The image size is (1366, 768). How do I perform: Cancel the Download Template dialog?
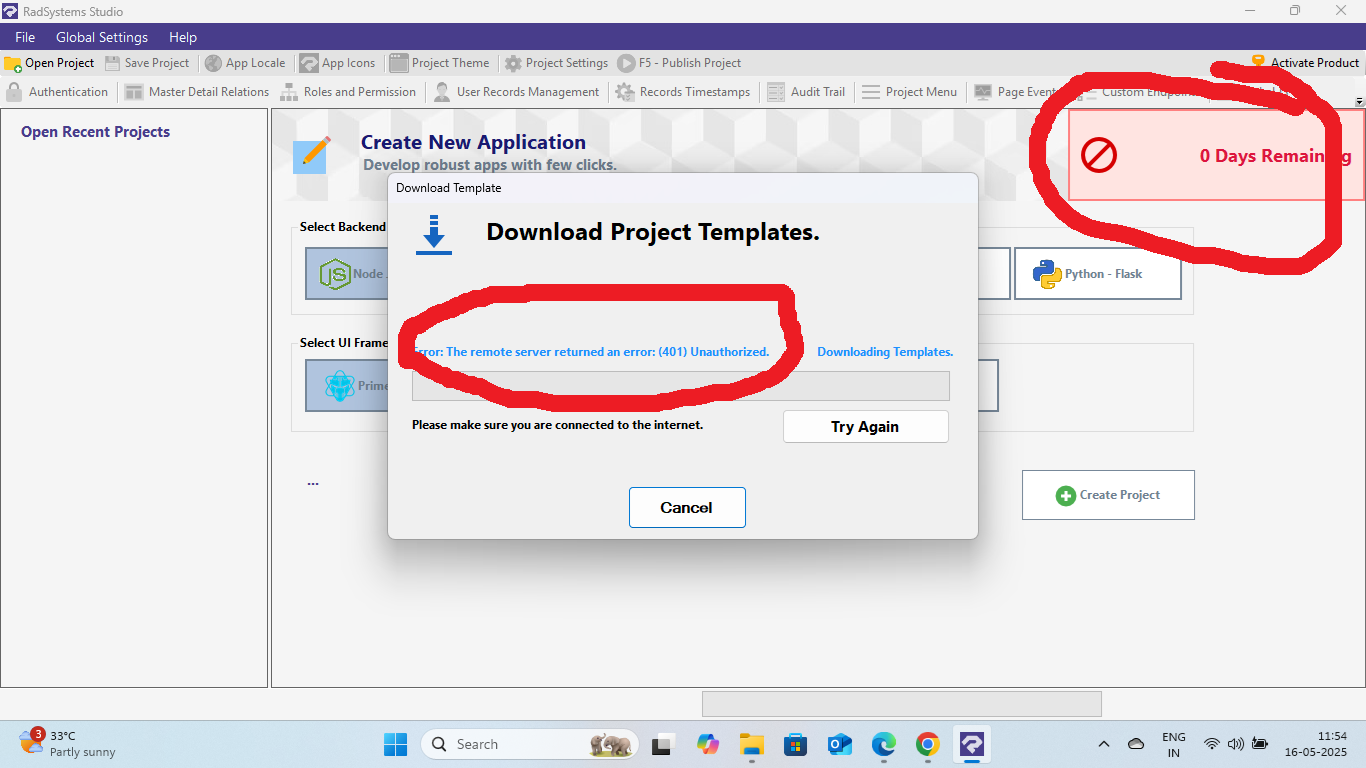[687, 507]
